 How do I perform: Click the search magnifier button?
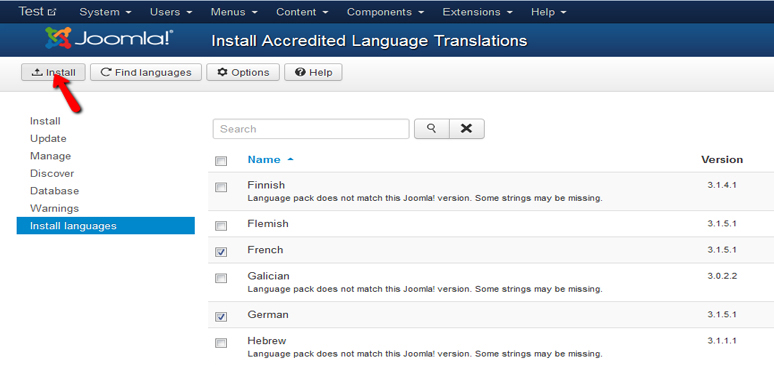point(431,128)
